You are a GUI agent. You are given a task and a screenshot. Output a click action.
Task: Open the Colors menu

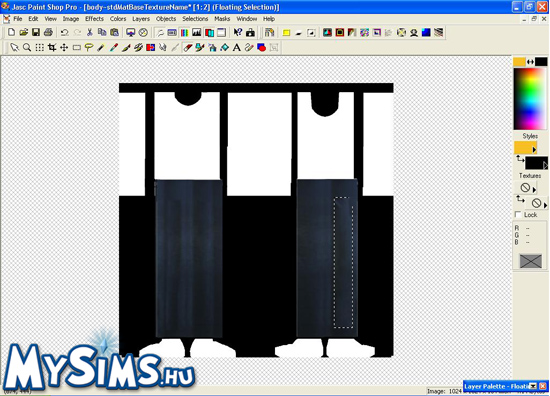pos(118,19)
